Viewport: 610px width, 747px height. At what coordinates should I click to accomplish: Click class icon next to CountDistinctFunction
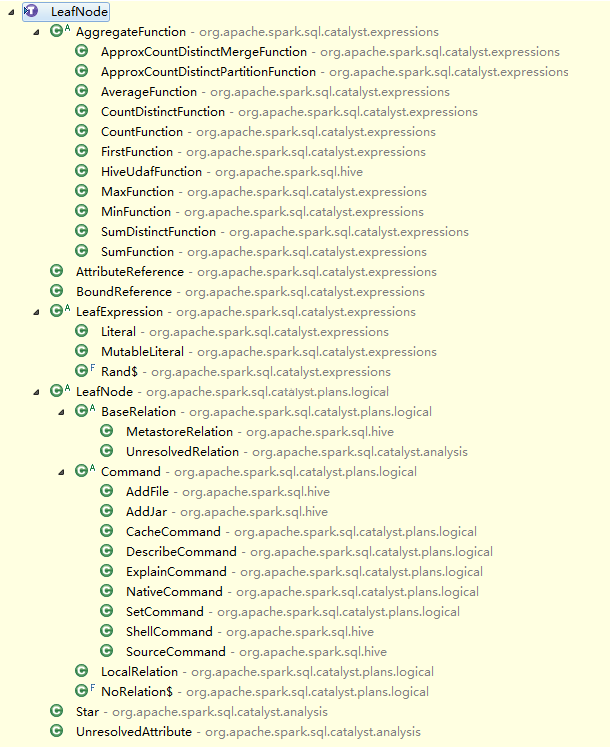pos(81,111)
